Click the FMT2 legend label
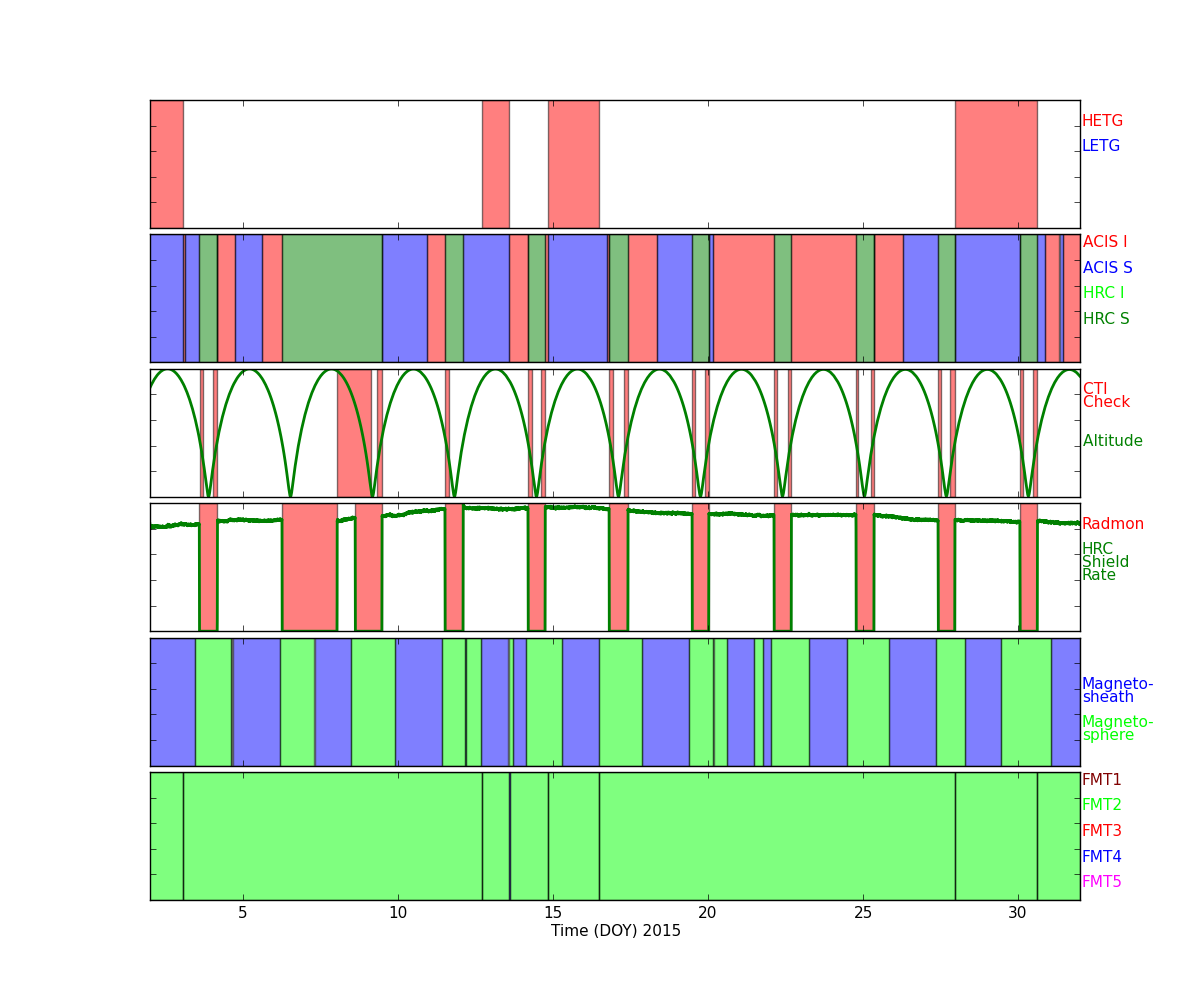 [1102, 805]
